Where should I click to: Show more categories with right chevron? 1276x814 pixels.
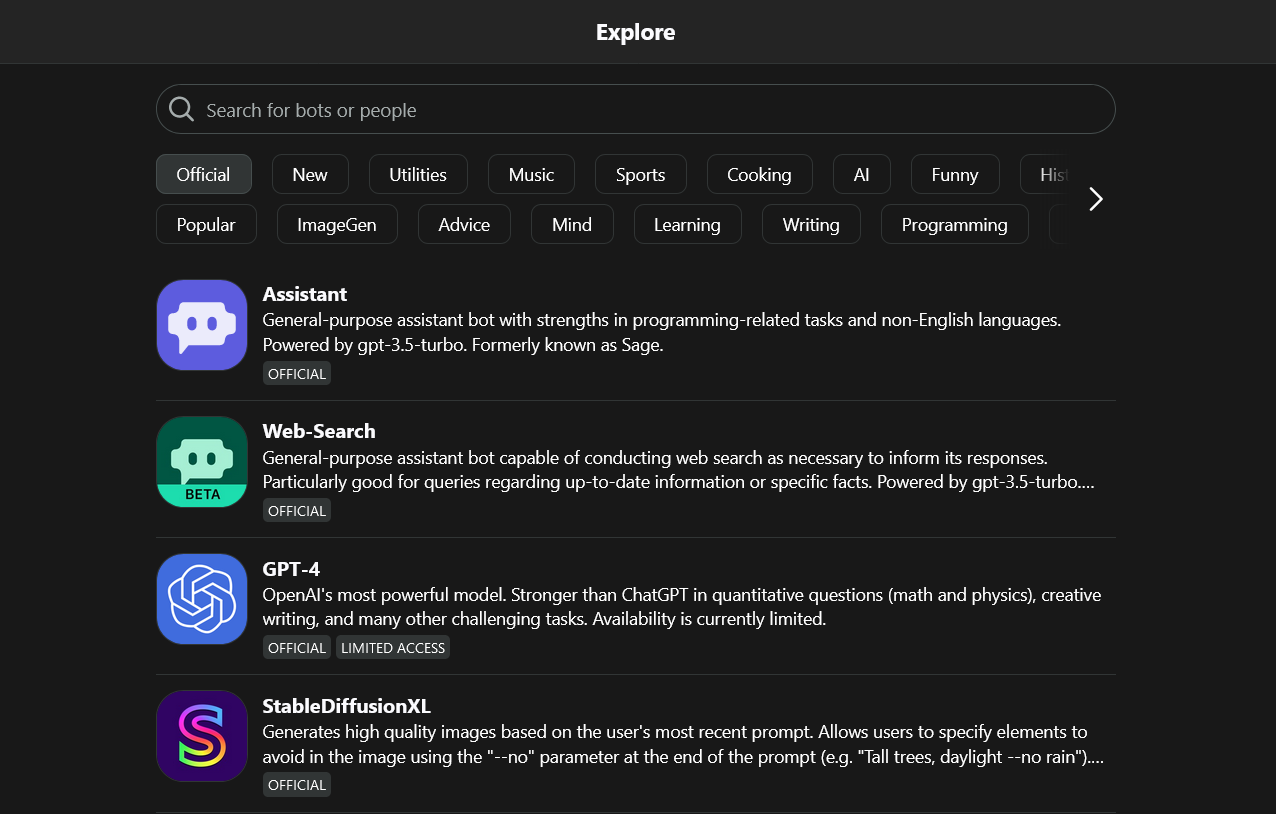(x=1096, y=199)
